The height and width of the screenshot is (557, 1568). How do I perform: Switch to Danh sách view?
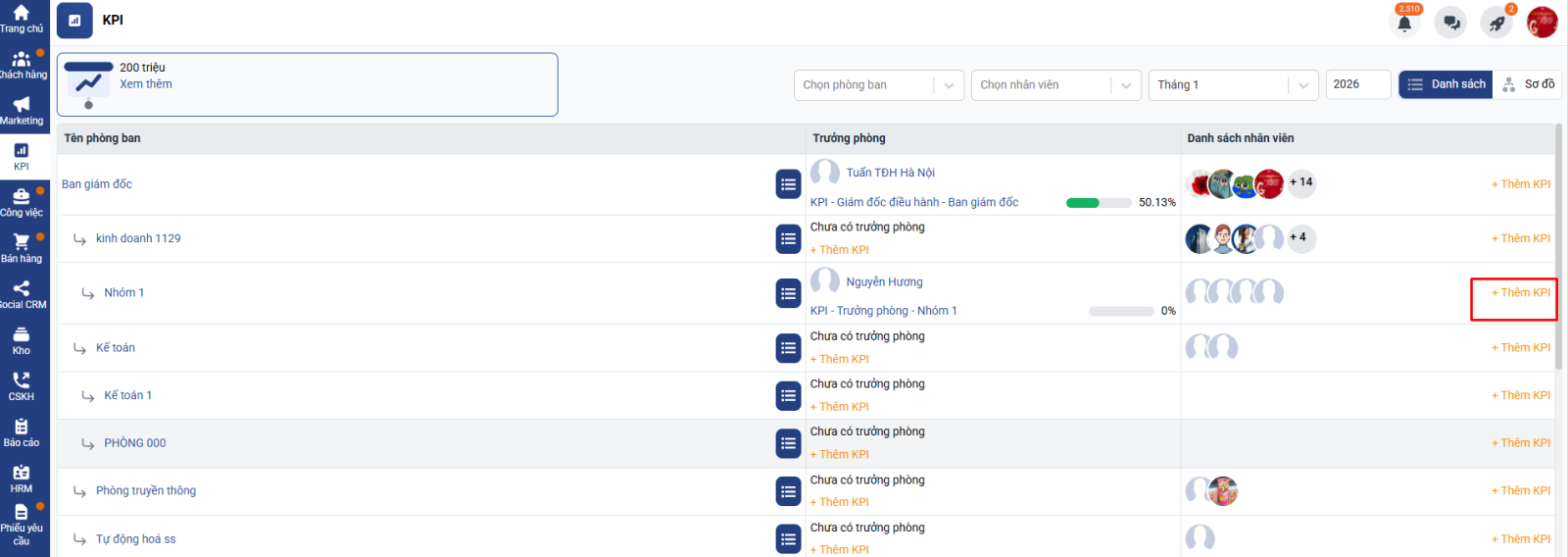click(x=1445, y=84)
